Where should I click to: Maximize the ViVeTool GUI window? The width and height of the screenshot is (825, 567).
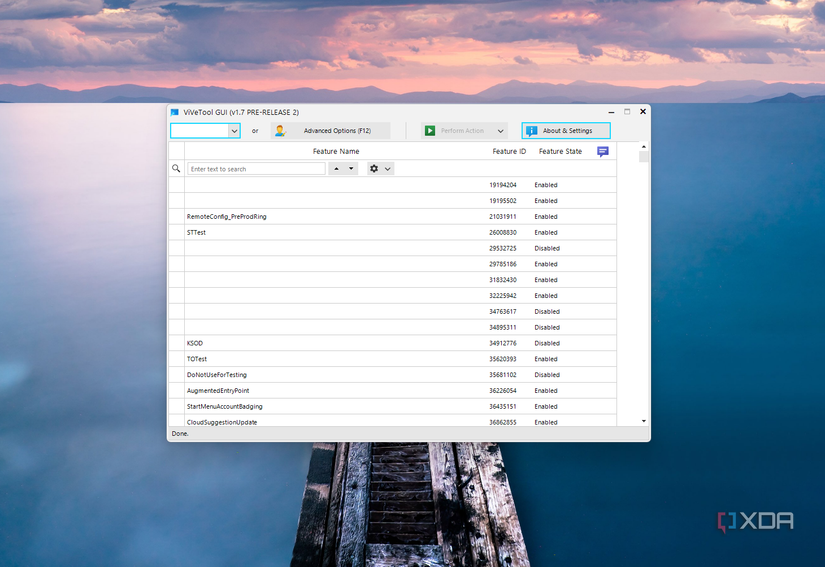(627, 112)
